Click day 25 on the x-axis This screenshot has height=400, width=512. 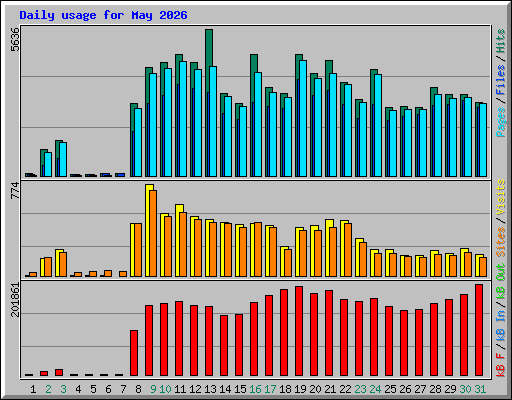(390, 389)
